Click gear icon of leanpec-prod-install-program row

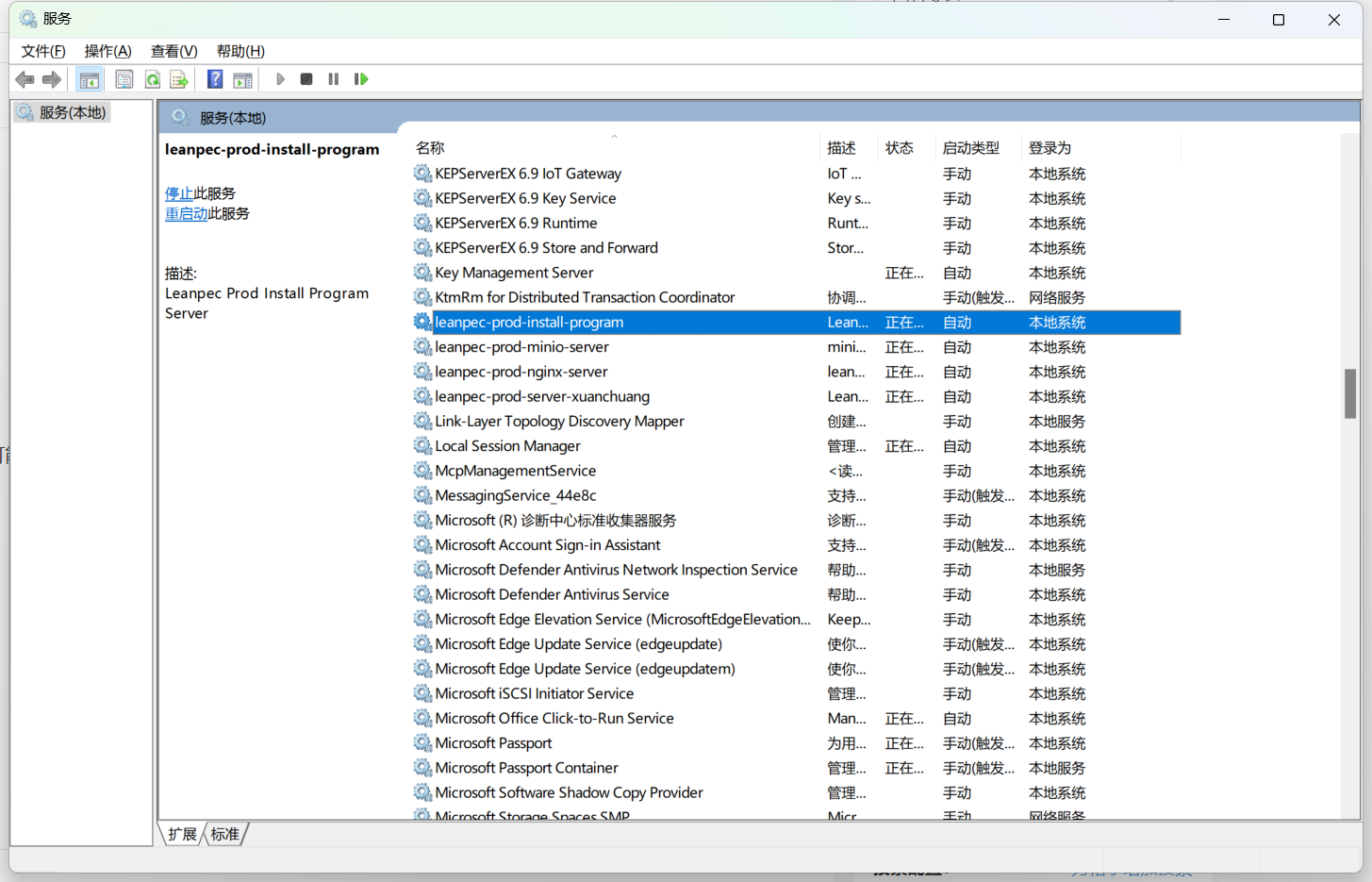(x=422, y=322)
